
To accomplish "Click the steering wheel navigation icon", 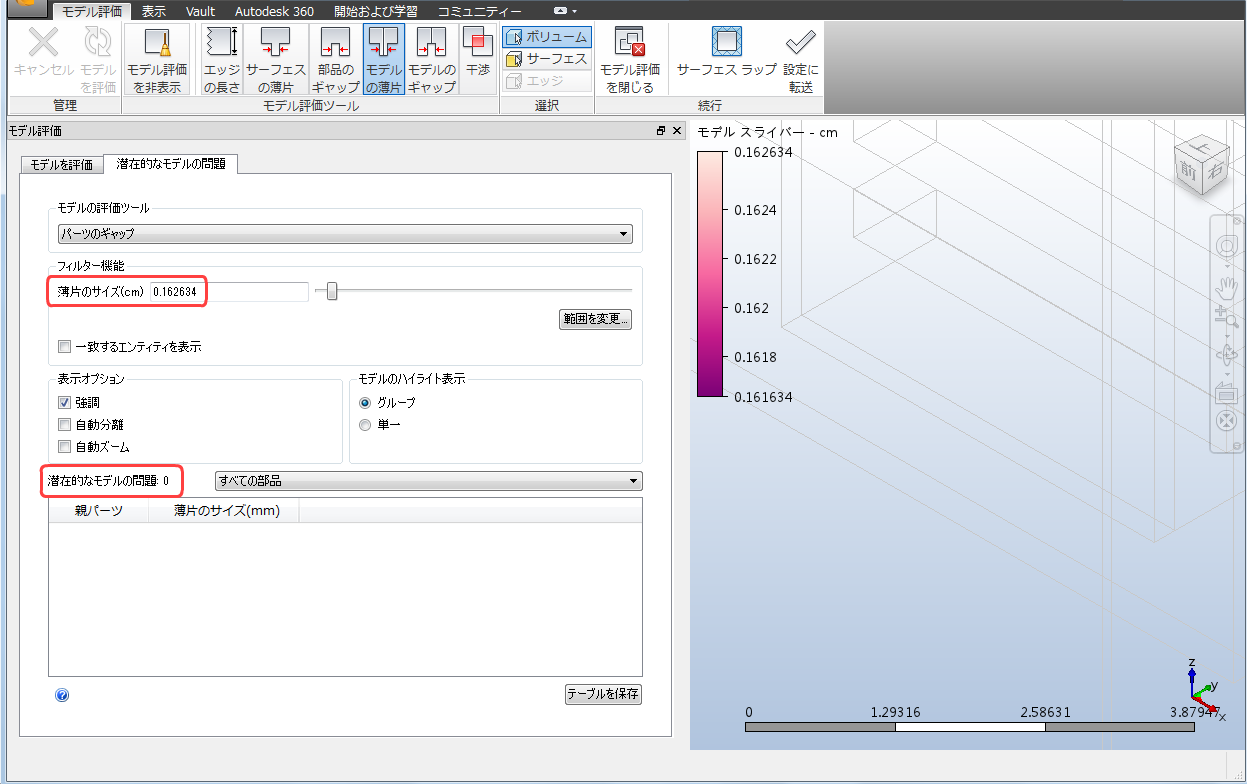I will tap(1226, 246).
